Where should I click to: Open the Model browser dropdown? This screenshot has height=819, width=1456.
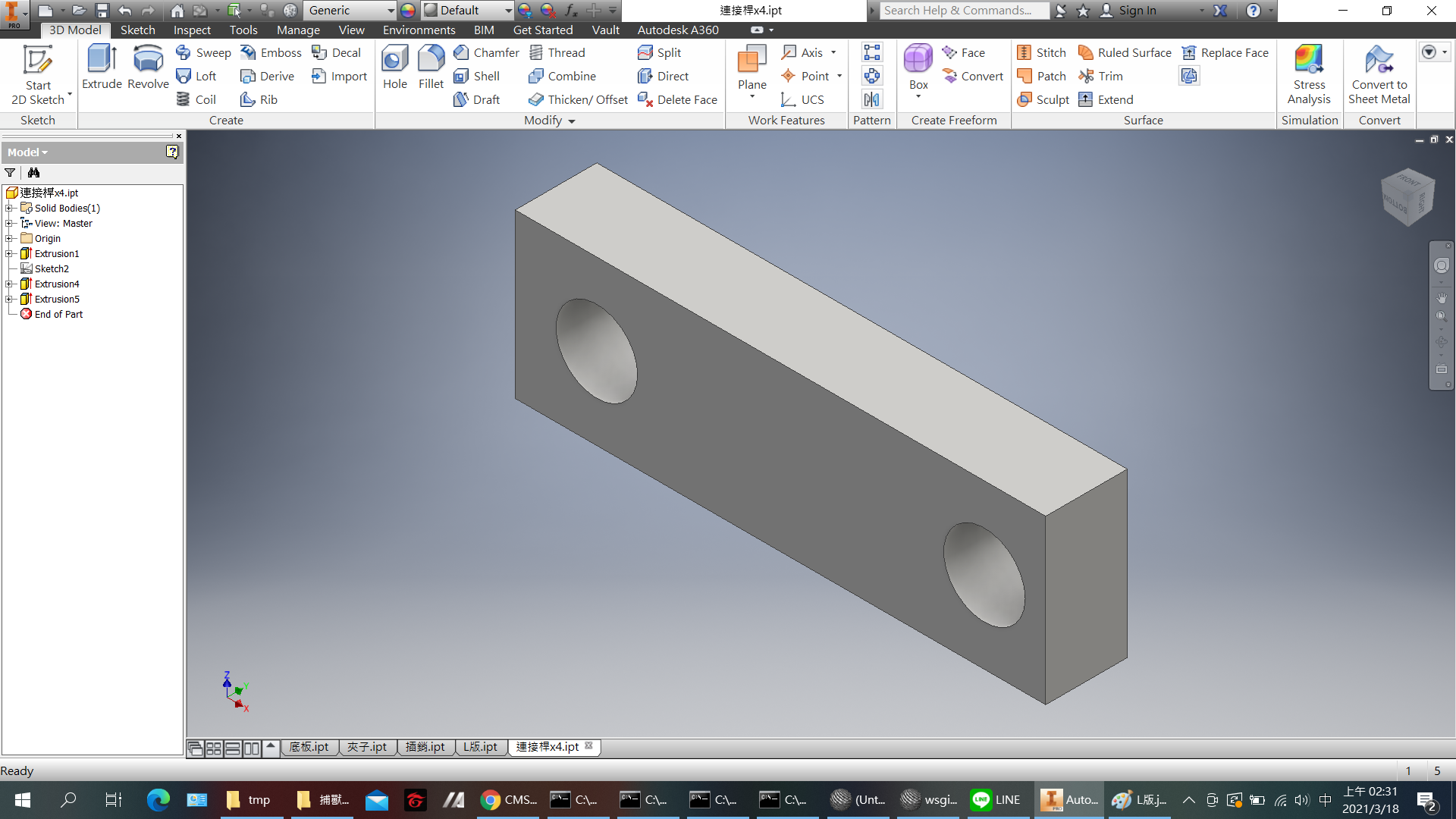28,152
